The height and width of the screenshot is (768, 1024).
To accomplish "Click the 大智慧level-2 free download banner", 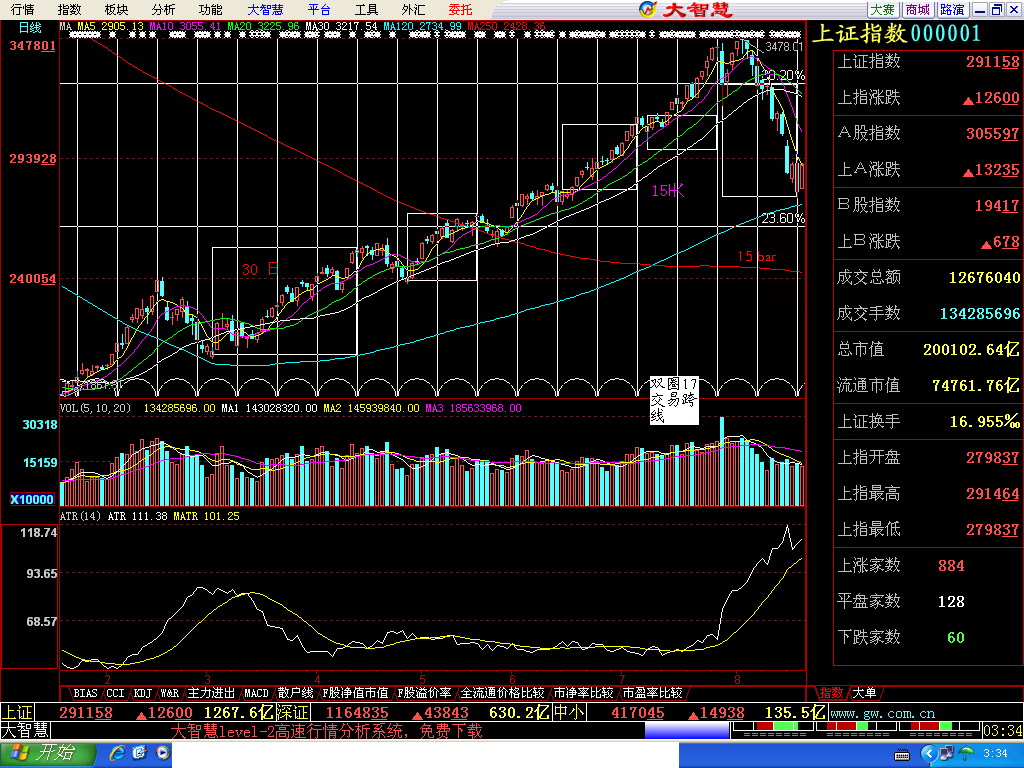I will pyautogui.click(x=327, y=731).
